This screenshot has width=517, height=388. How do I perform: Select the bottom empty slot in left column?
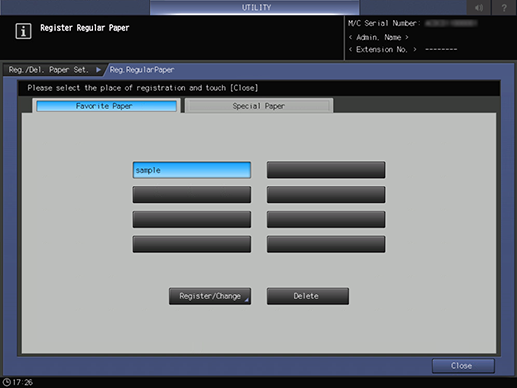pyautogui.click(x=192, y=244)
